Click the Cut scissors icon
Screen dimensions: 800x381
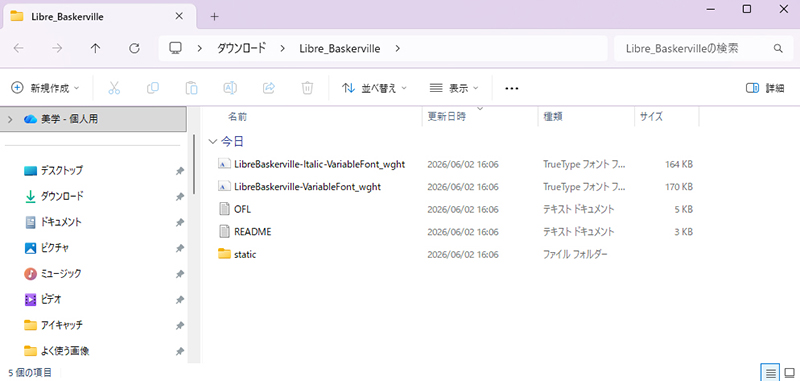[114, 88]
